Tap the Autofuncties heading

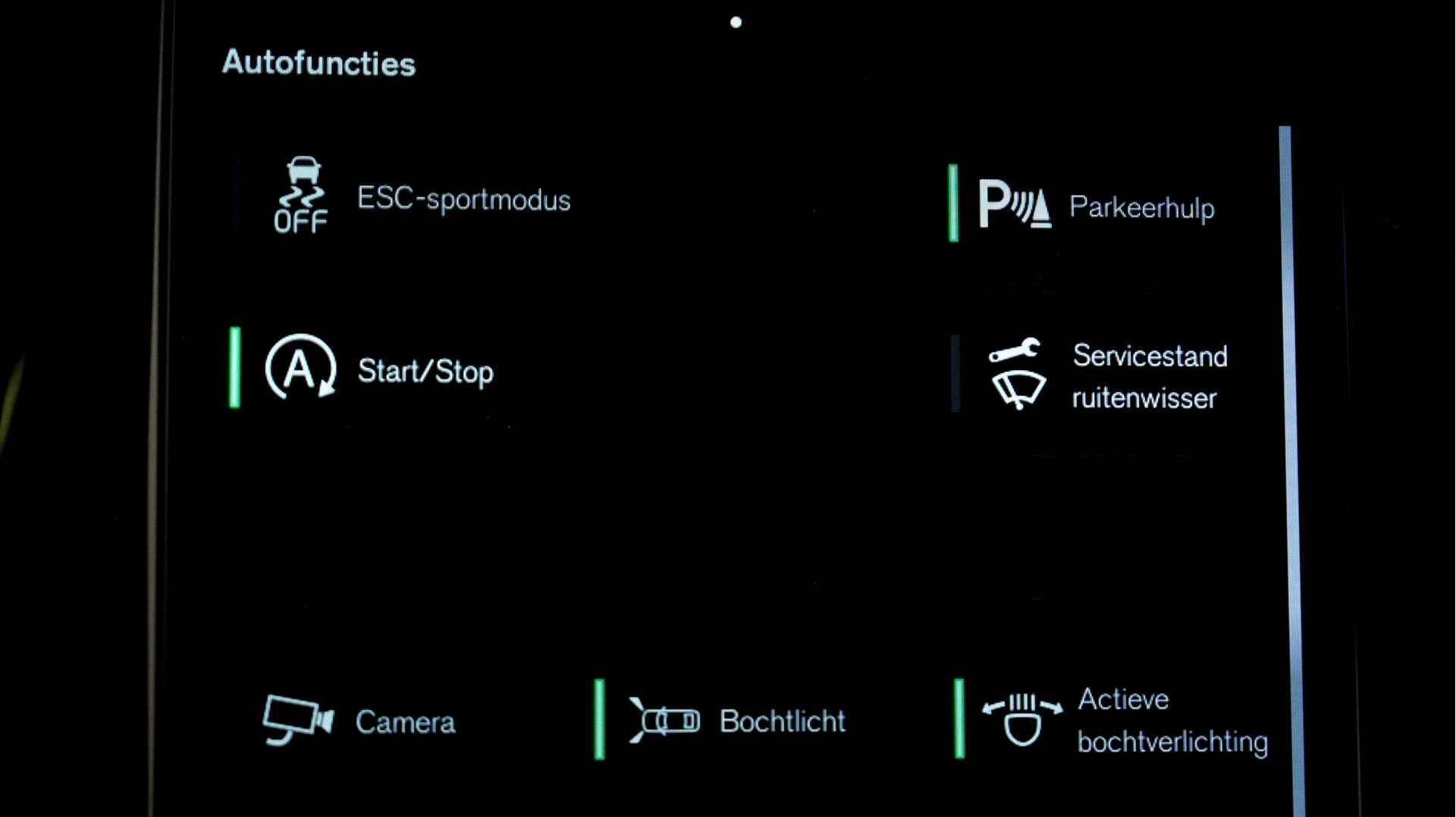click(318, 63)
